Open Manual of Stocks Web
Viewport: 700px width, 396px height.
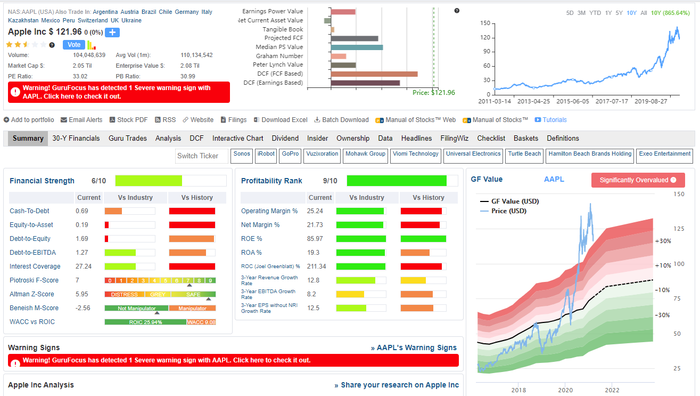(416, 120)
